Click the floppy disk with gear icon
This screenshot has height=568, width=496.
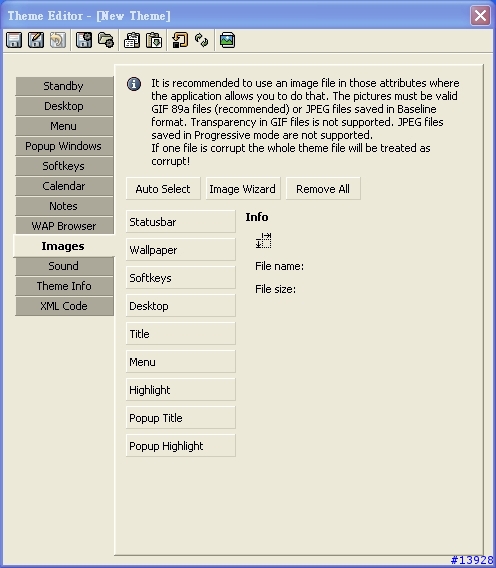pyautogui.click(x=84, y=40)
